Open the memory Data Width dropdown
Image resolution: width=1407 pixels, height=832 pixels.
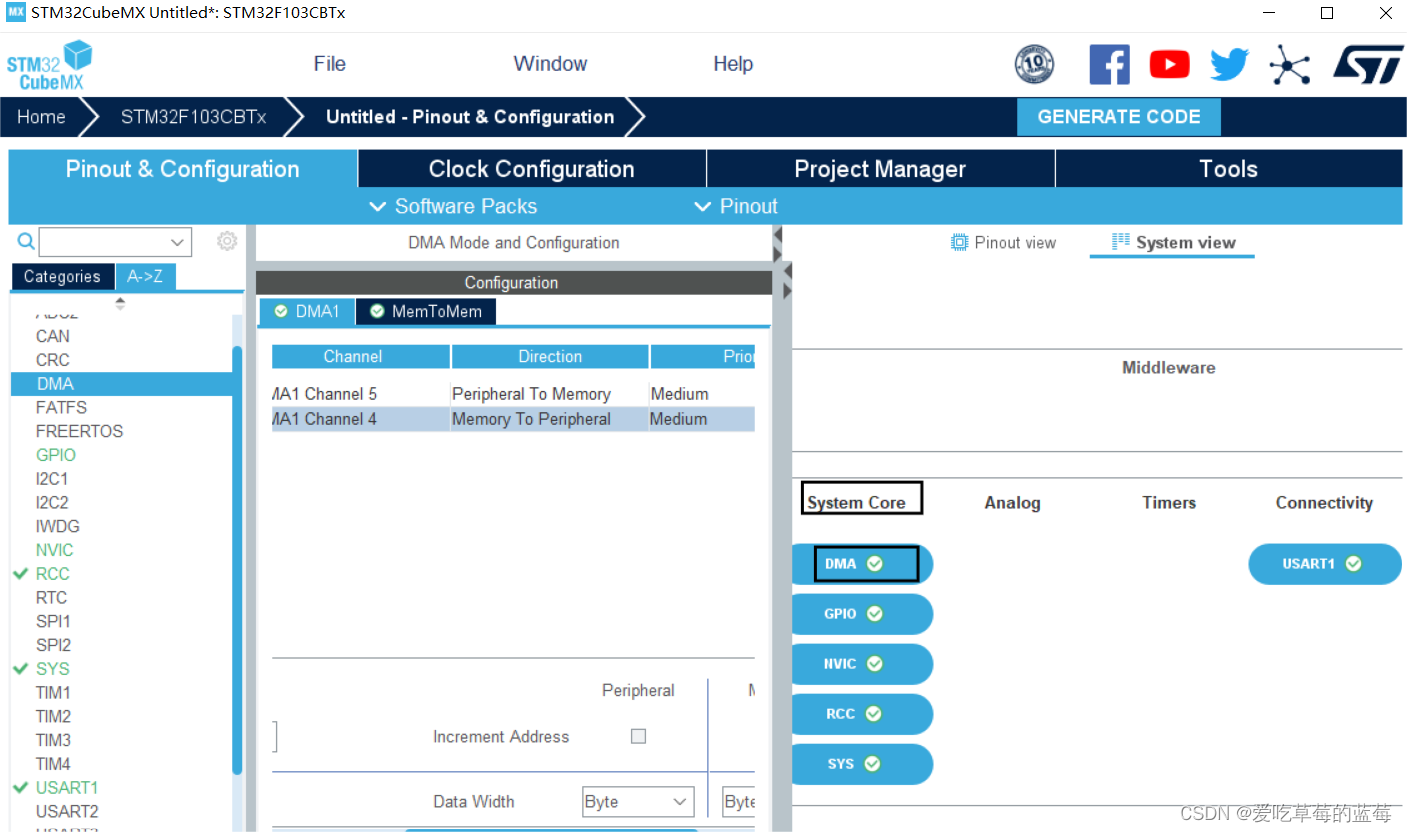pos(739,802)
